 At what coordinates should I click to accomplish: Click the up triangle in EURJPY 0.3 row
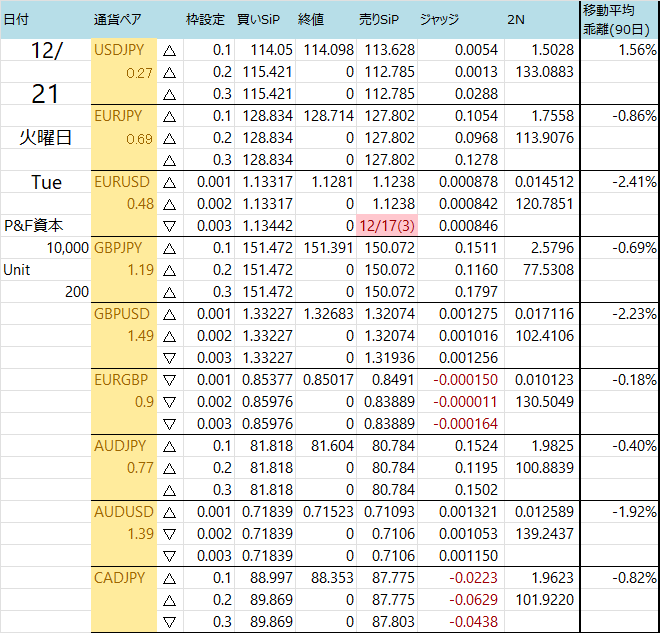coord(170,160)
